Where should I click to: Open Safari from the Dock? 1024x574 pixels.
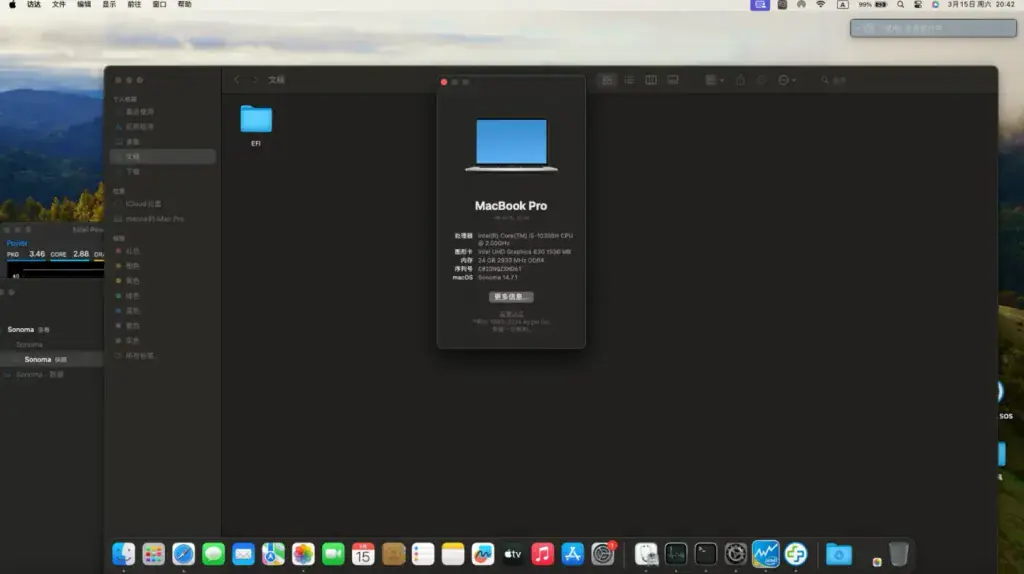click(x=184, y=554)
